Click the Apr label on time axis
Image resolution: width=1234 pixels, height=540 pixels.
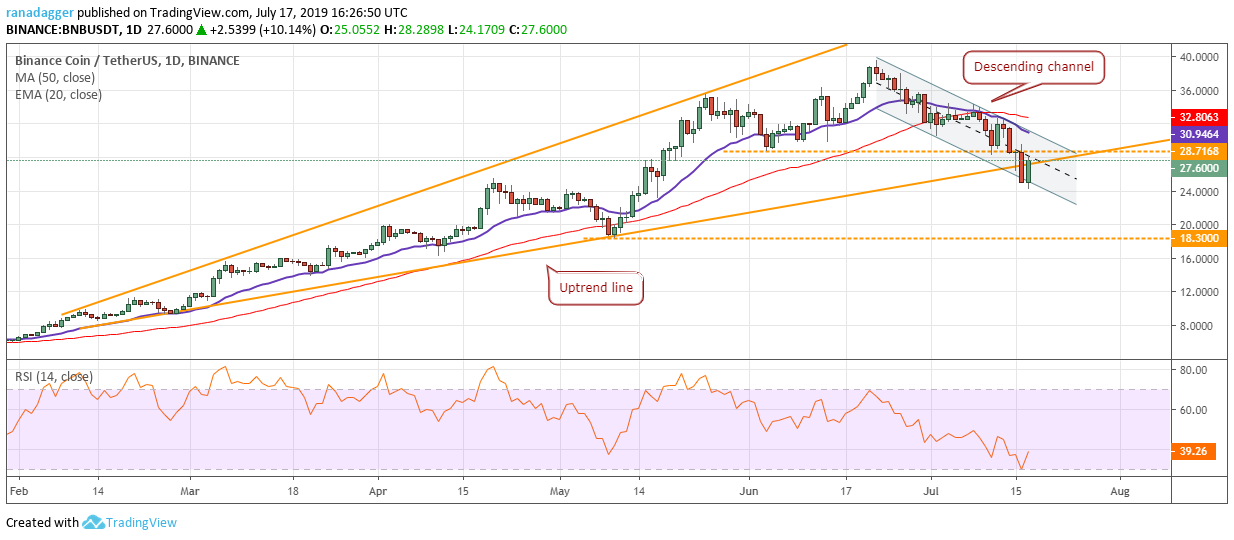coord(378,492)
